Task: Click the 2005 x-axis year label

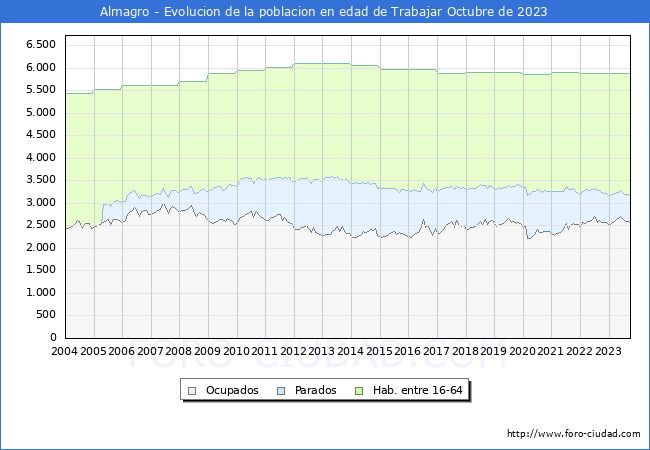Action: pyautogui.click(x=93, y=351)
